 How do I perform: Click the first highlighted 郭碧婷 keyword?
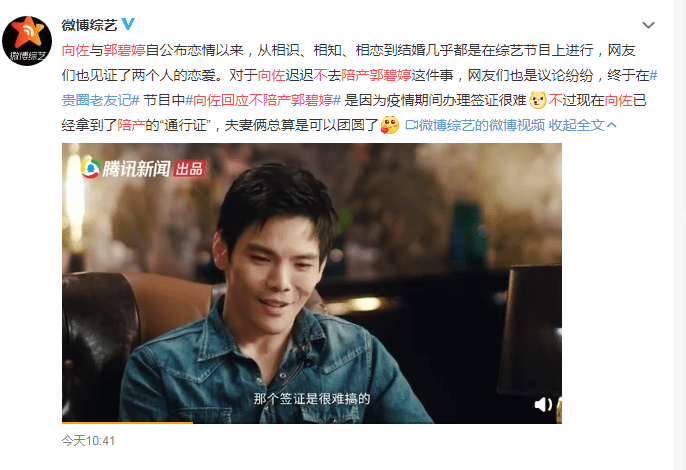coord(124,50)
